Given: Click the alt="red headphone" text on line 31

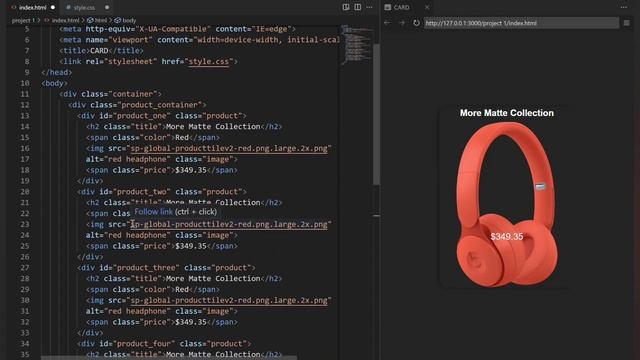Looking at the screenshot, I should 128,311.
